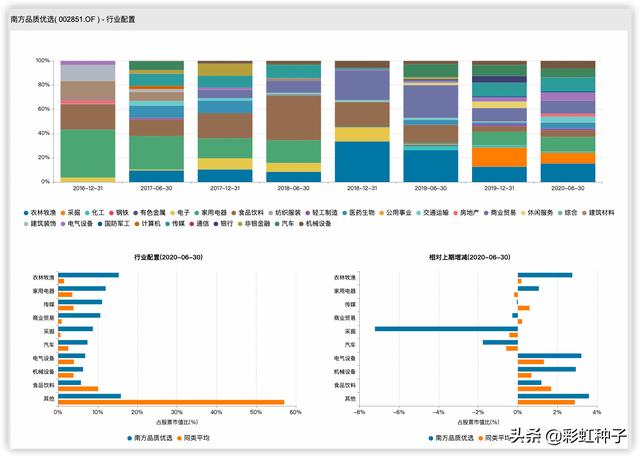Image resolution: width=640 pixels, height=457 pixels.
Task: Toggle 南方品质优选 legend under 行业配置 chart
Action: [x=150, y=438]
